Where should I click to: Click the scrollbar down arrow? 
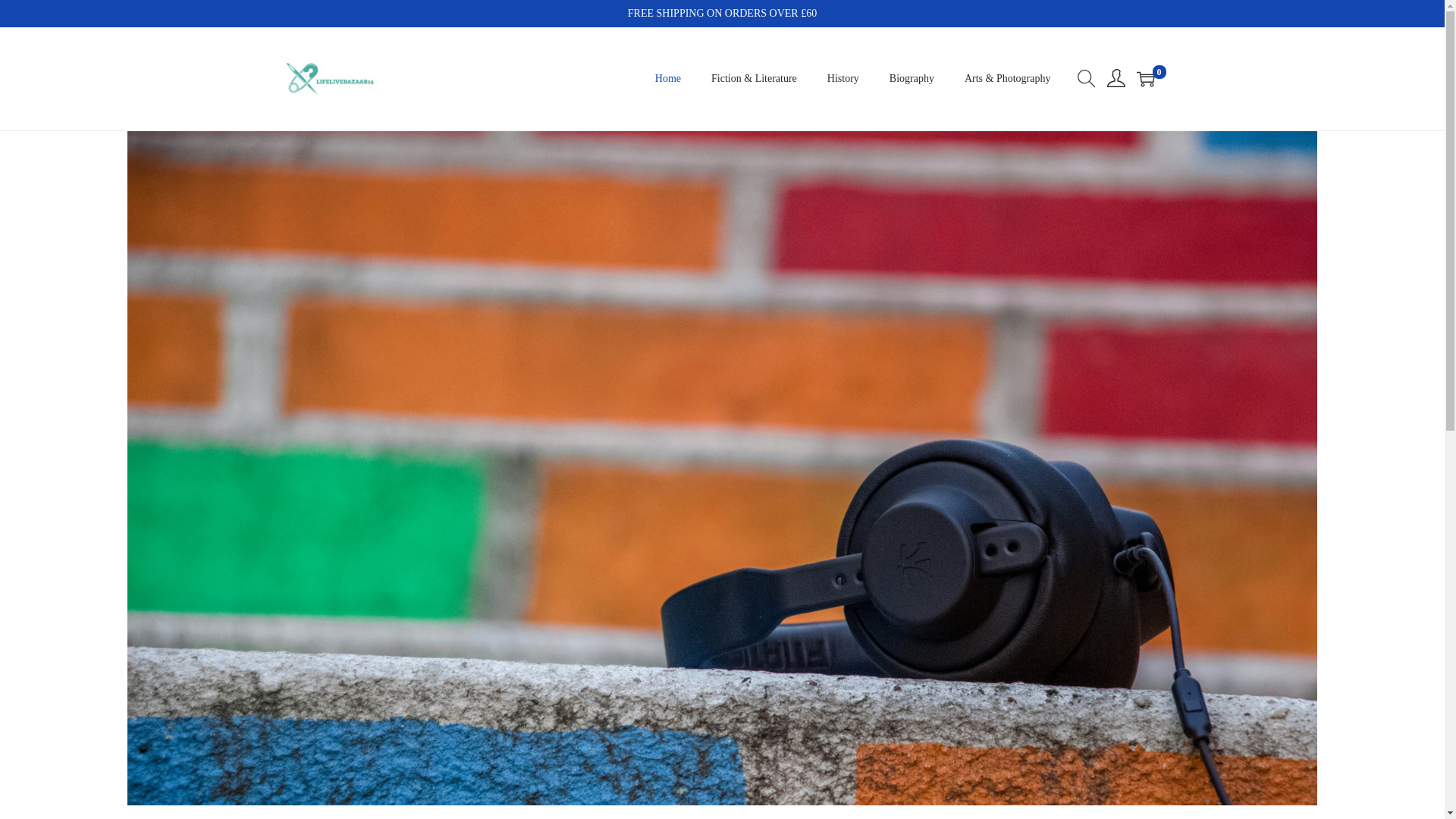click(1450, 813)
